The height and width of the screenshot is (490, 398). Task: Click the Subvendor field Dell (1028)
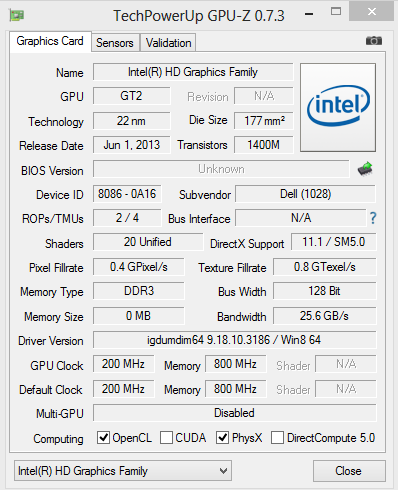[x=305, y=194]
